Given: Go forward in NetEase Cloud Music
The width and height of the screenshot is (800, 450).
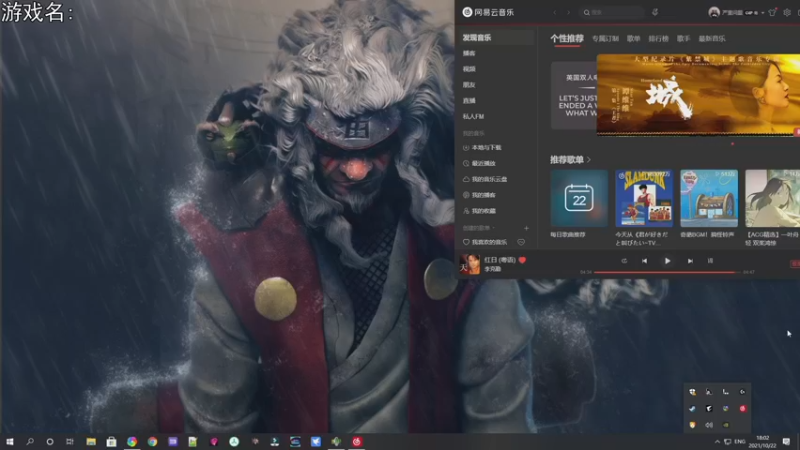Looking at the screenshot, I should 568,12.
